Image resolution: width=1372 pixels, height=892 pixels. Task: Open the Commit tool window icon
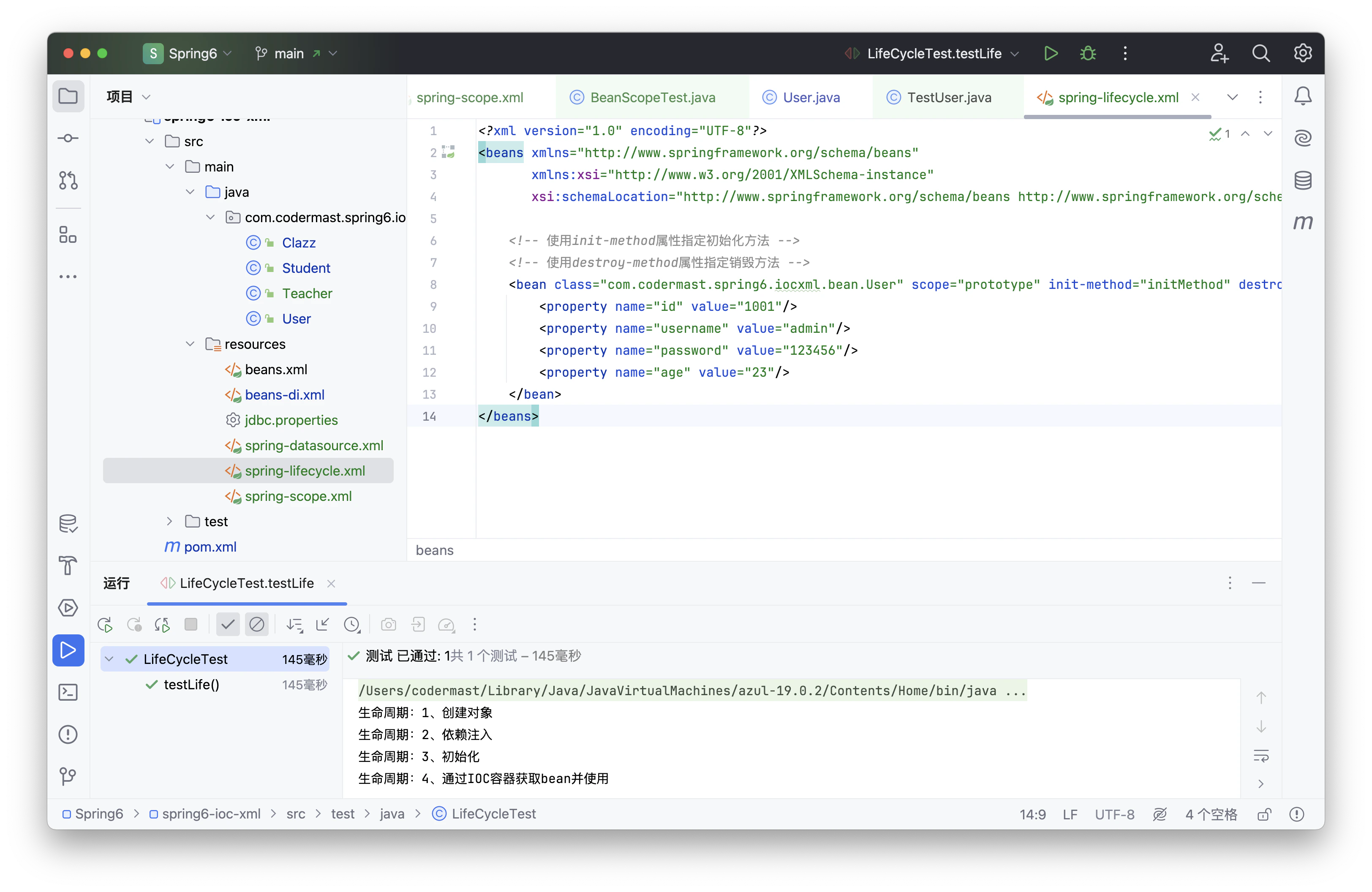tap(68, 138)
